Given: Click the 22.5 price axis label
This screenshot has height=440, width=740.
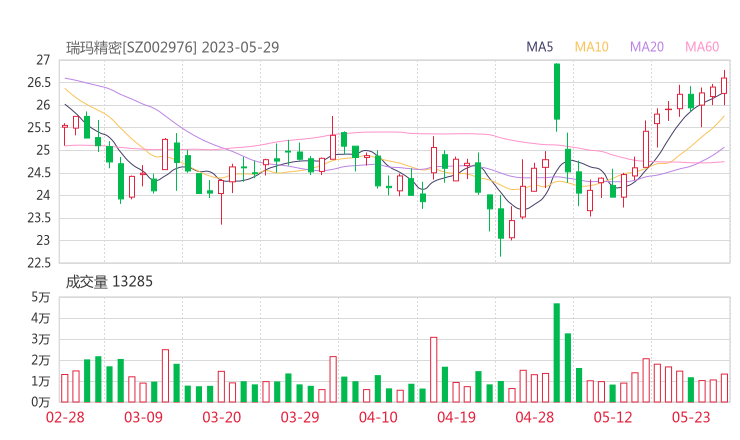Looking at the screenshot, I should click(39, 263).
